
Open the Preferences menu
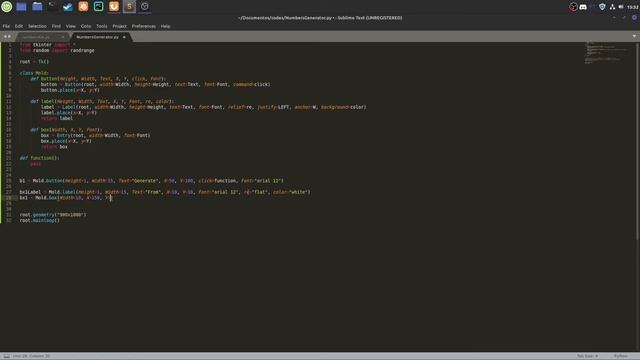click(143, 26)
